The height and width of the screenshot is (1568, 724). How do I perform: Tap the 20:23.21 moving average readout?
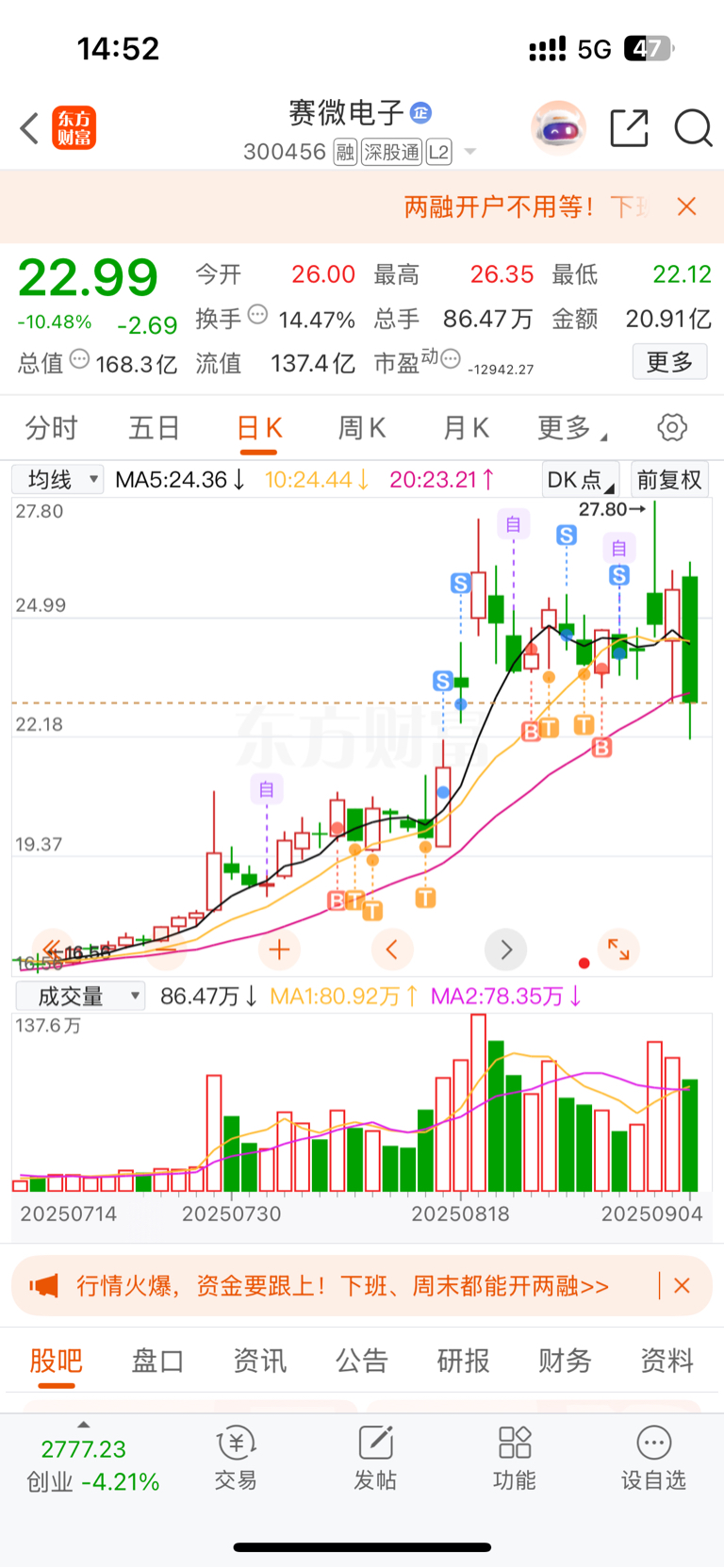pyautogui.click(x=441, y=480)
